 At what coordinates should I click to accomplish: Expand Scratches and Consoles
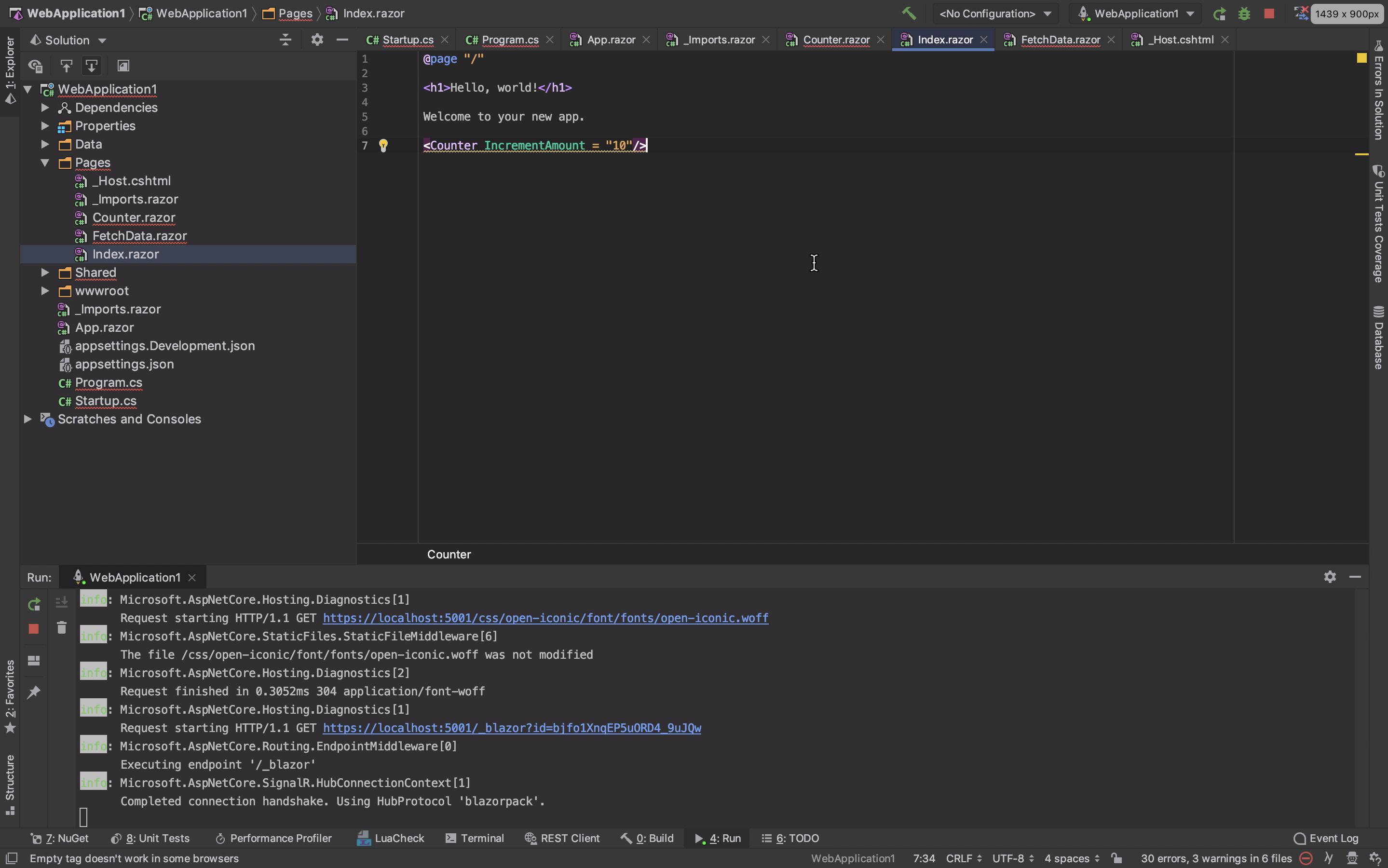27,419
